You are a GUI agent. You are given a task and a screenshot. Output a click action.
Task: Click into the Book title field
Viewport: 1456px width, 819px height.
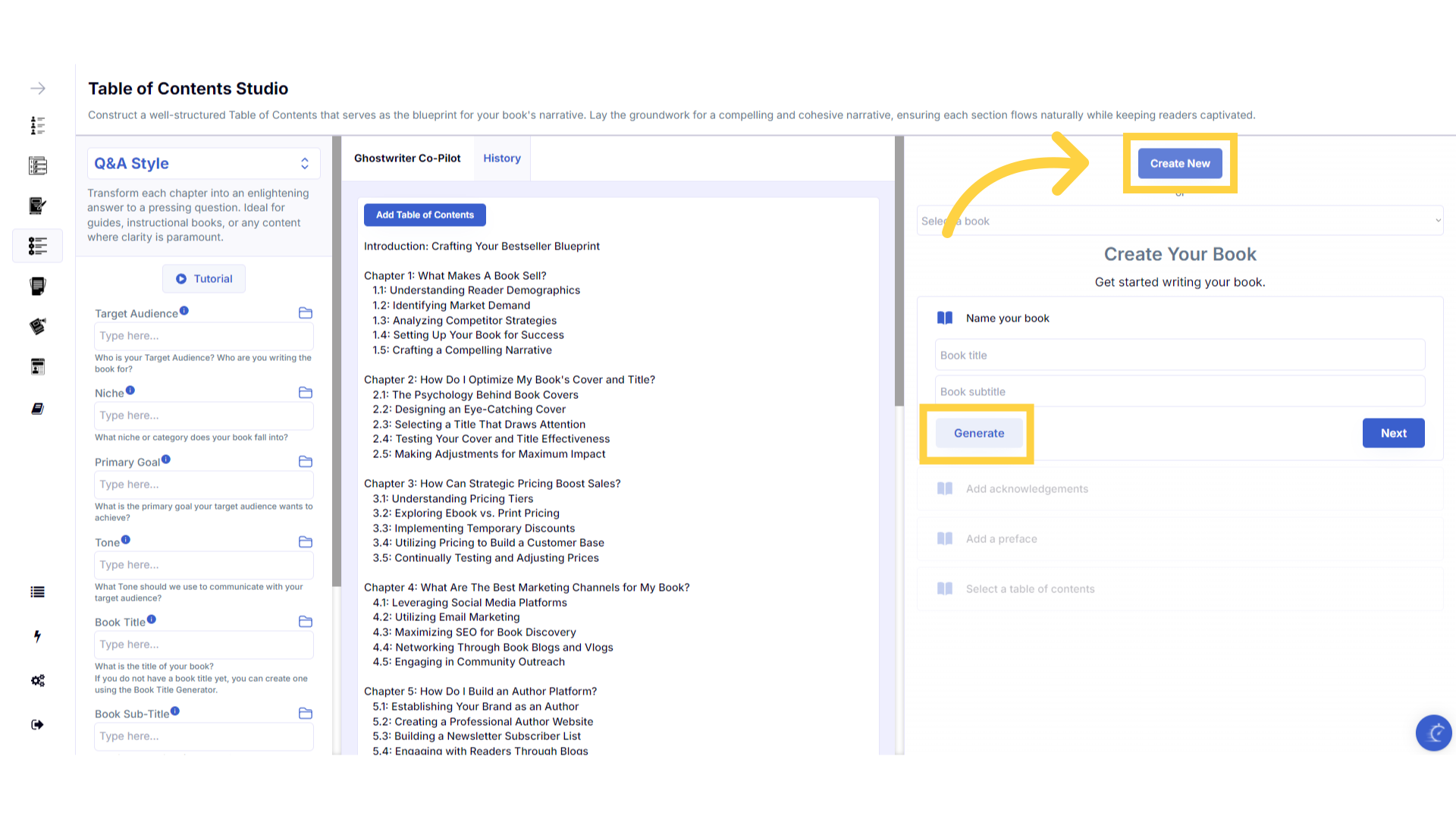(1179, 356)
